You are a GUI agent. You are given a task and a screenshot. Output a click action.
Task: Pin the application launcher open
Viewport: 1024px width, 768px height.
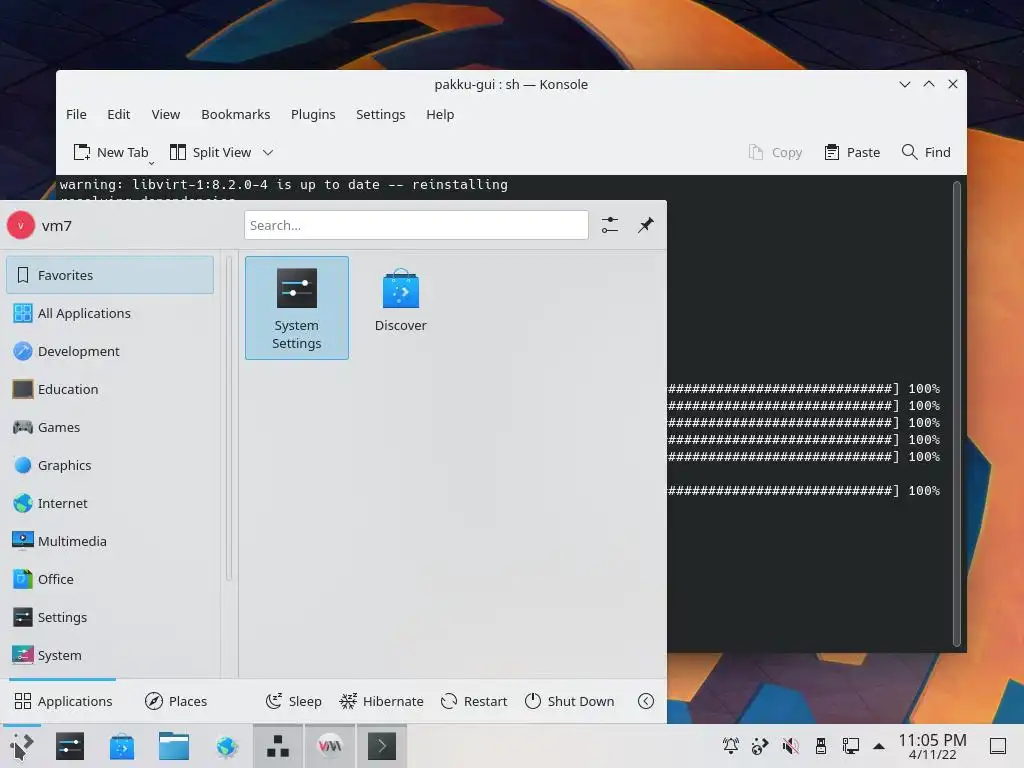coord(645,225)
